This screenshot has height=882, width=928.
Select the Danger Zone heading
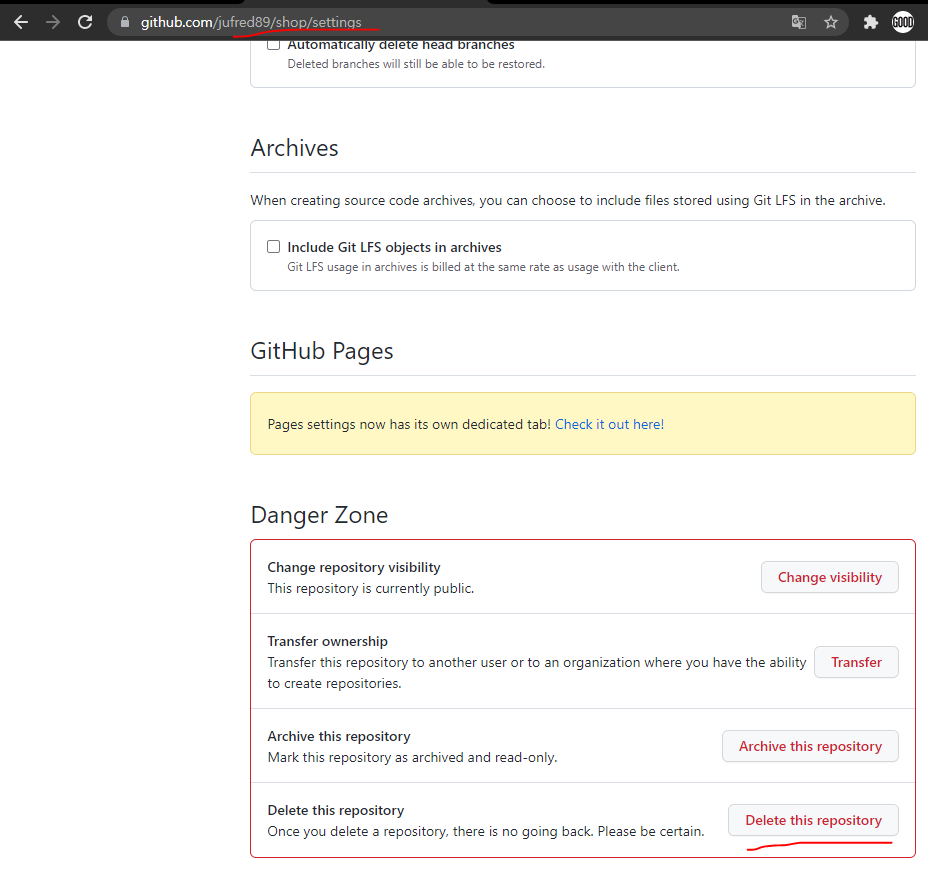click(320, 515)
